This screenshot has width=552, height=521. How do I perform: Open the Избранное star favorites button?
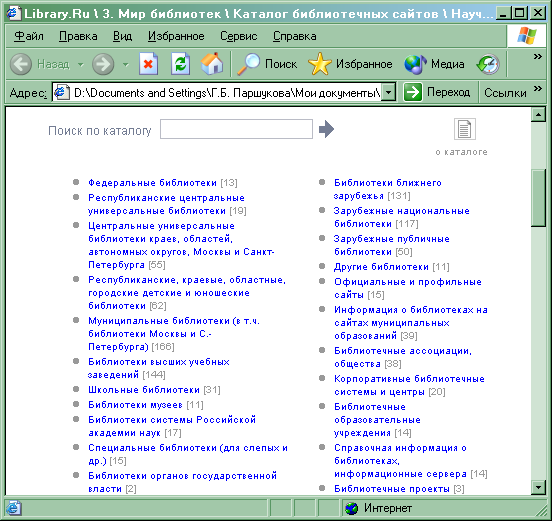click(x=350, y=64)
